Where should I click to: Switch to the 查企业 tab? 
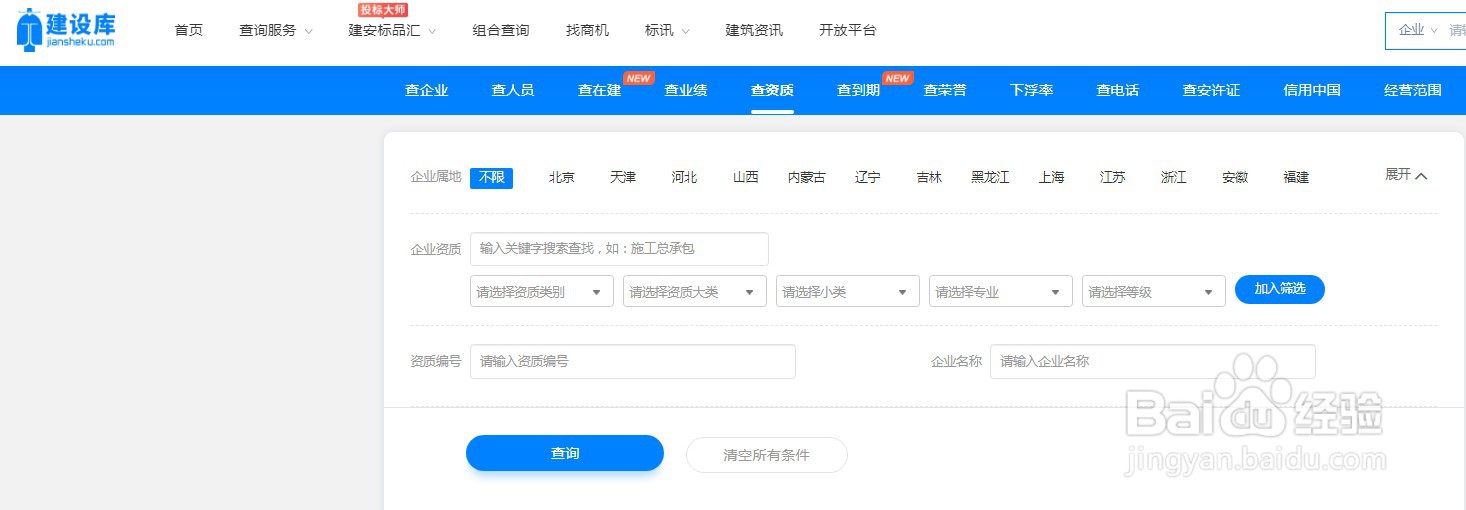click(426, 90)
